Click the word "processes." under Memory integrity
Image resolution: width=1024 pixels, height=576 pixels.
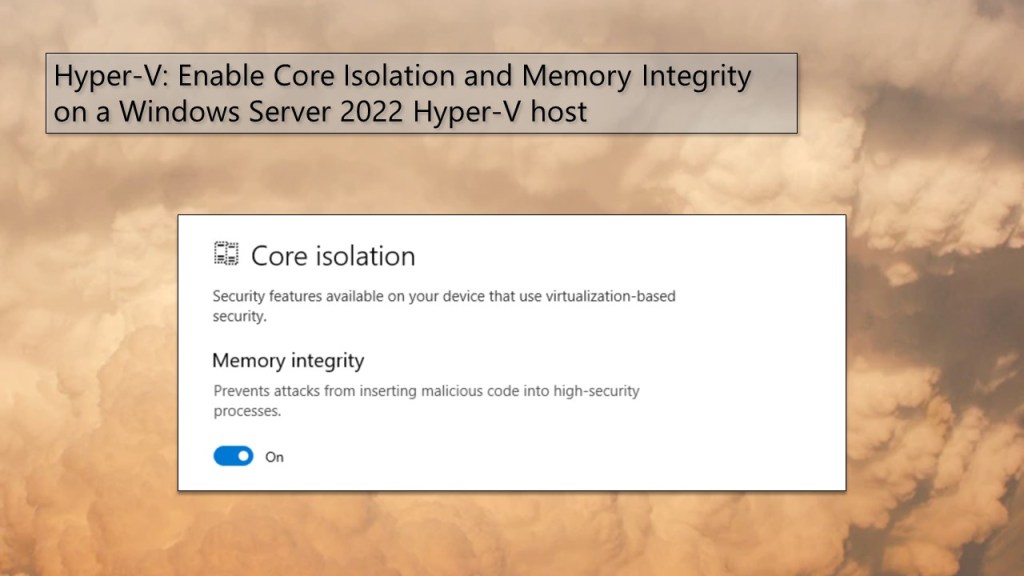coord(247,411)
